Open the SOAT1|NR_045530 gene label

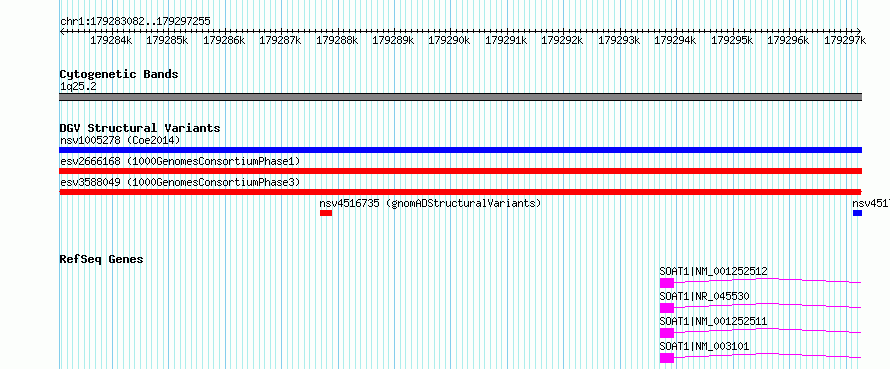[704, 296]
